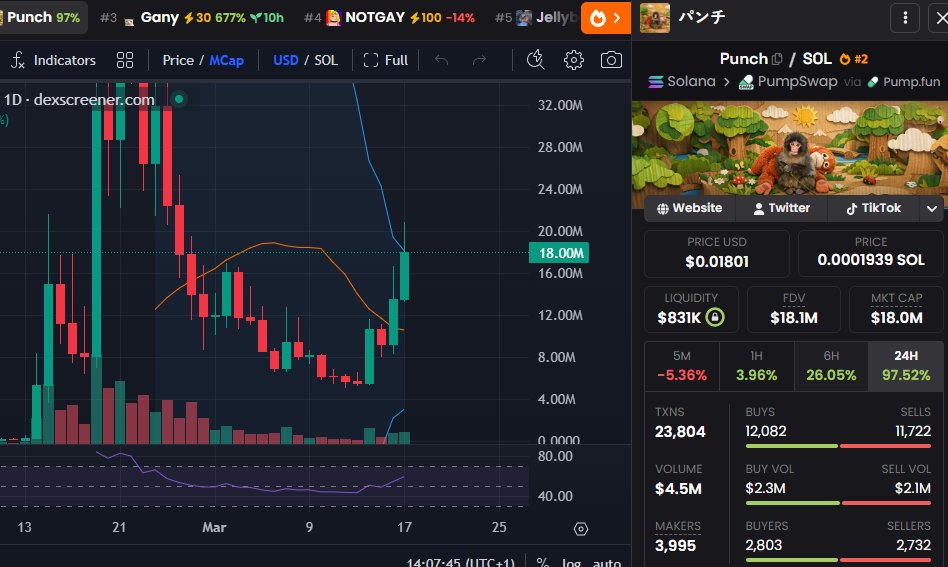Viewport: 948px width, 567px height.
Task: Redo the last chart action
Action: (479, 60)
